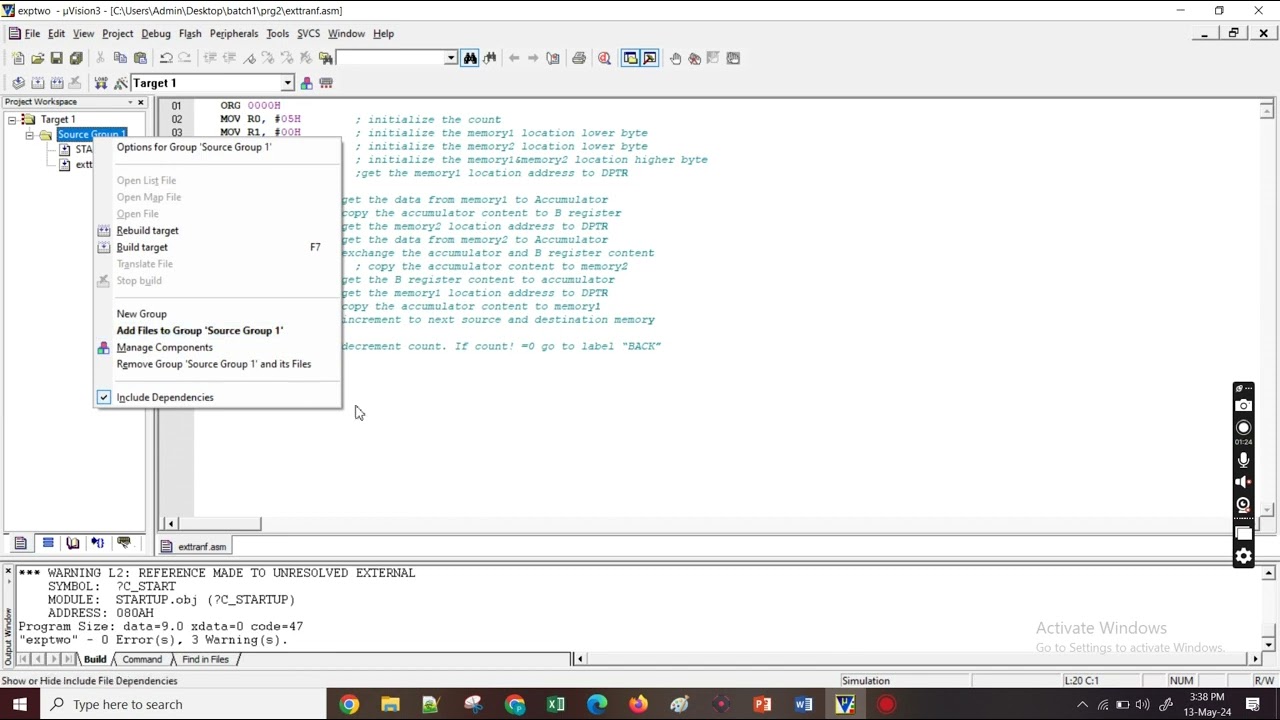Choose Remove Group 'Source Group 1' and its Files
The height and width of the screenshot is (720, 1280).
(x=214, y=364)
